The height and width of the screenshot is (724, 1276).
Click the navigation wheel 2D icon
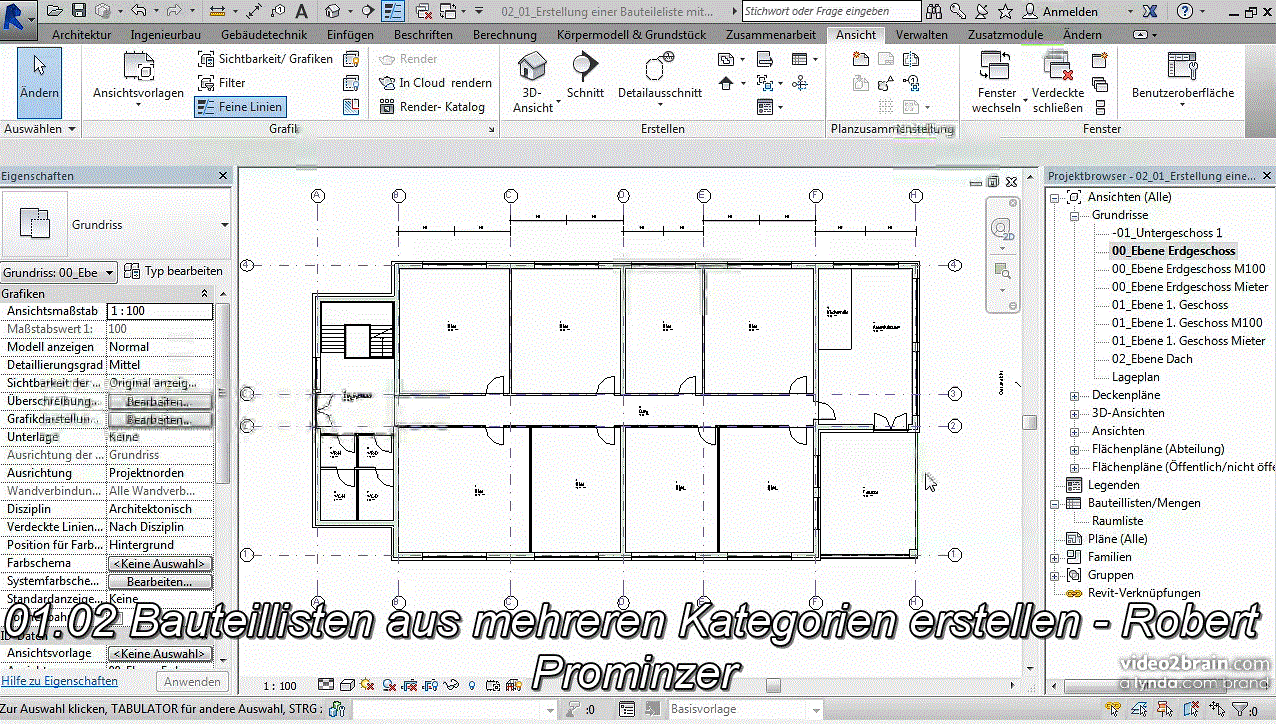click(1000, 229)
